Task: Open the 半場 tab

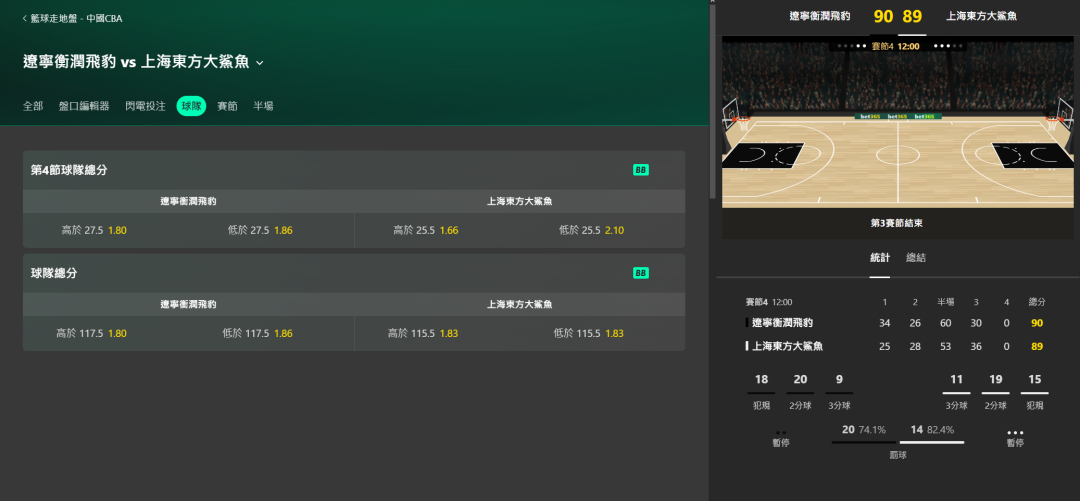Action: (x=263, y=106)
